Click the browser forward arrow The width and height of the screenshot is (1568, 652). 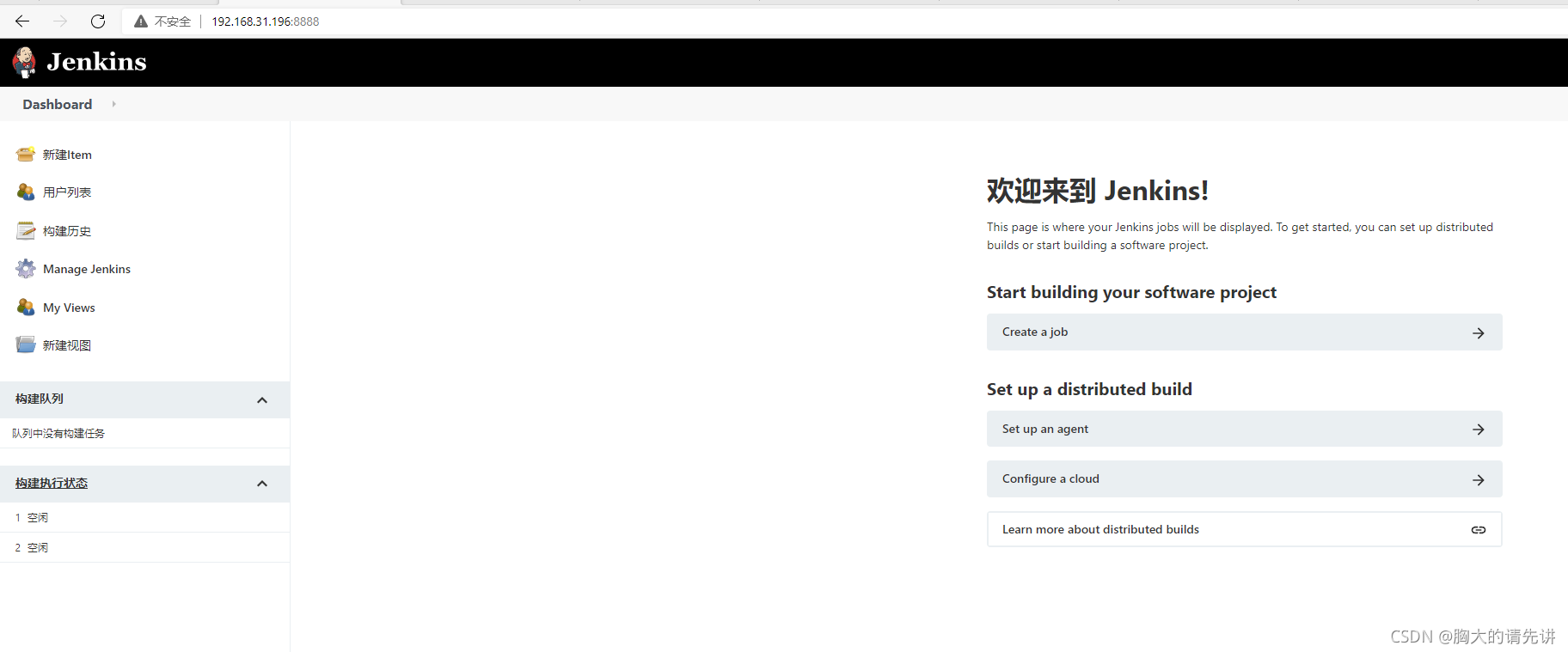(60, 21)
